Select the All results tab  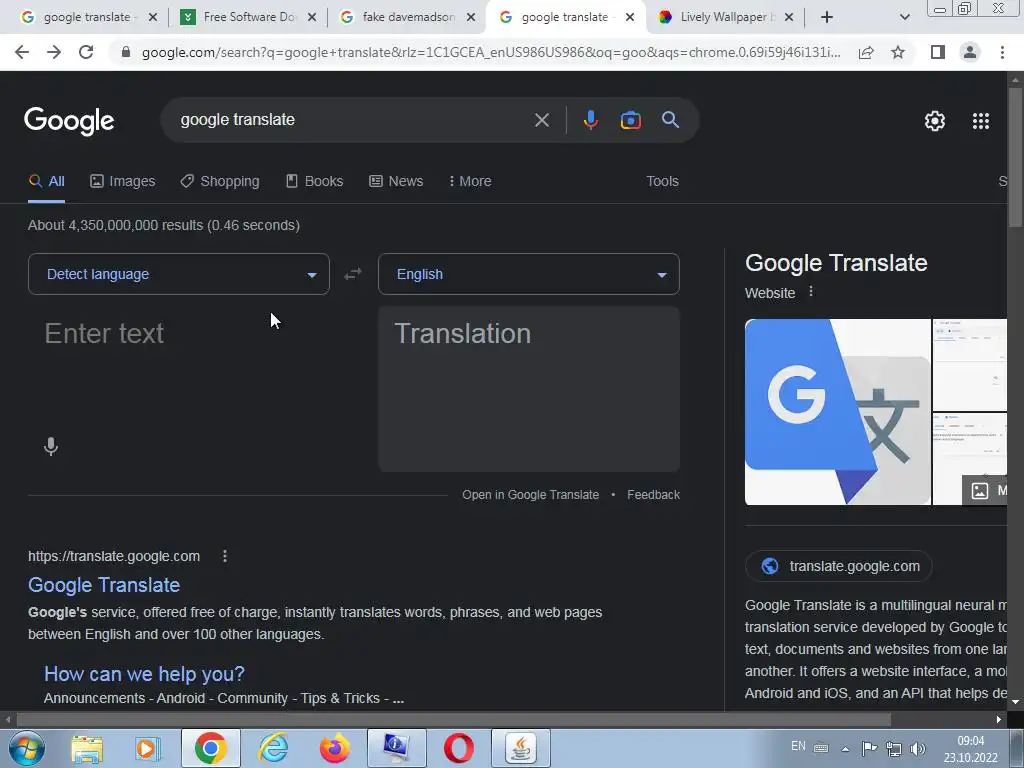(x=47, y=182)
